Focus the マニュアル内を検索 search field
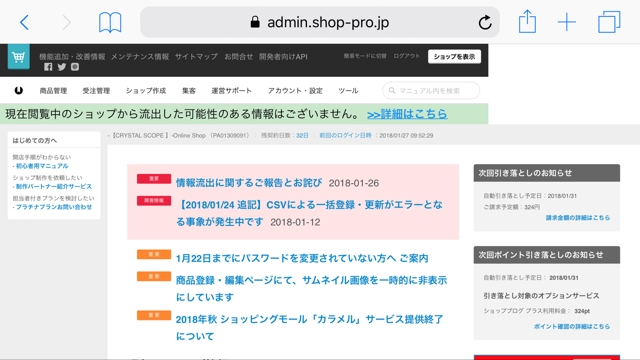 click(431, 91)
